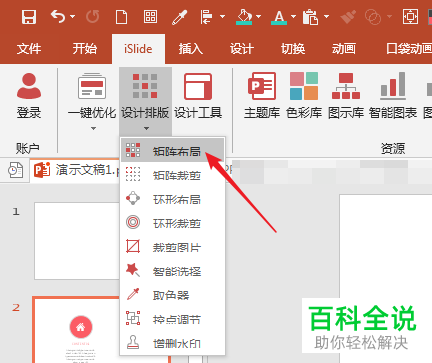This screenshot has height=363, width=432.
Task: Click the New blank document icon
Action: click(121, 16)
